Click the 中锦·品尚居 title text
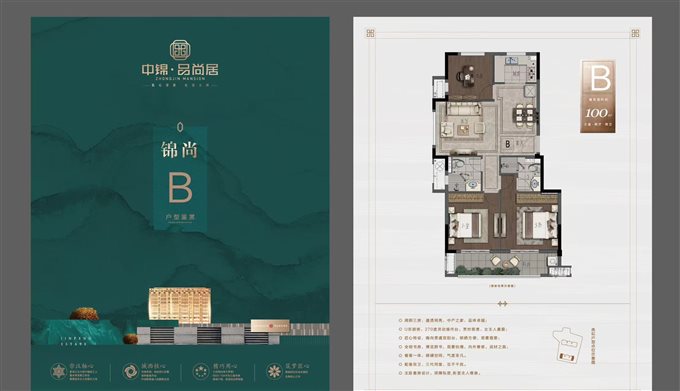The image size is (680, 391). click(180, 70)
